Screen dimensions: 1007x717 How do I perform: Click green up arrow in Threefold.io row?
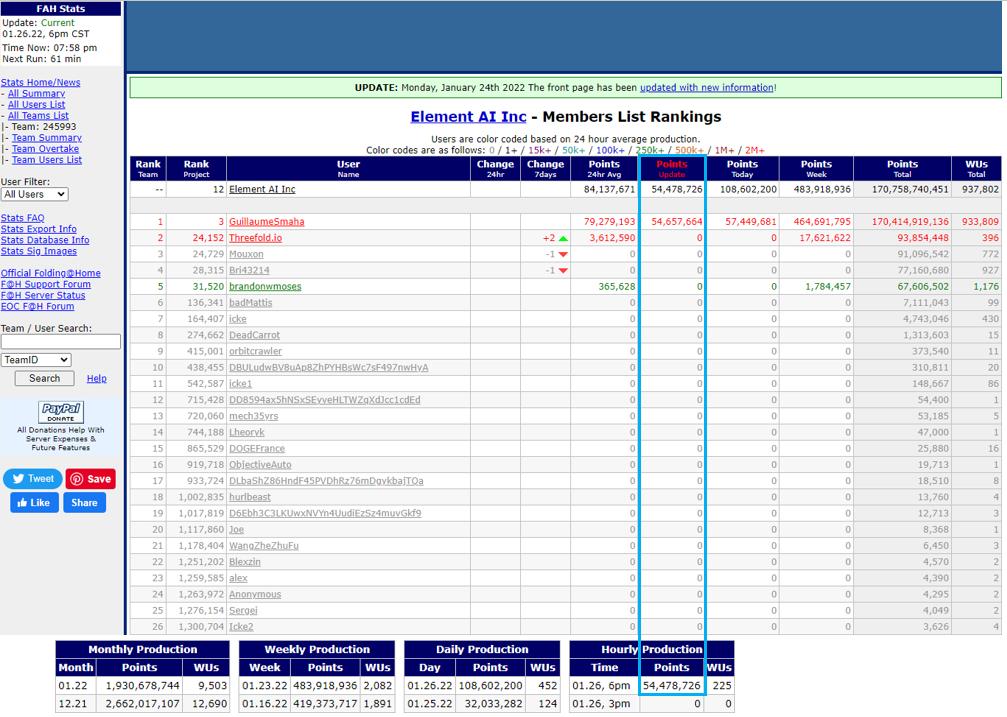(563, 238)
